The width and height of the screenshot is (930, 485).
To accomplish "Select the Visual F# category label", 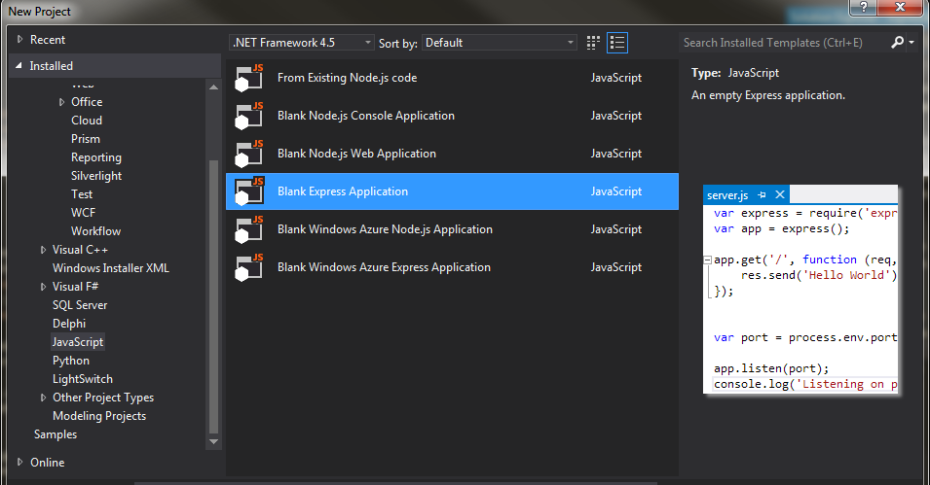I will (x=75, y=286).
